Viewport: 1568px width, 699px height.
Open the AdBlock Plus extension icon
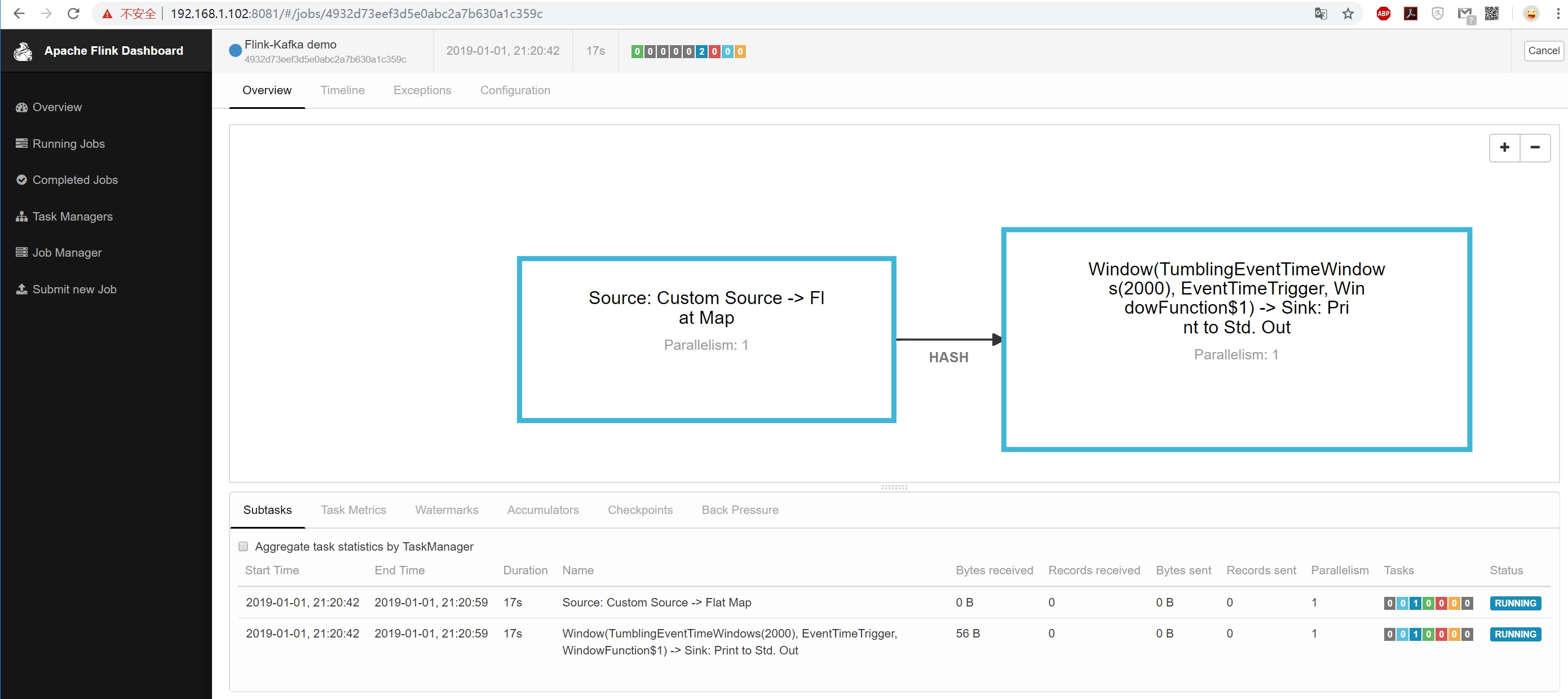[1383, 14]
